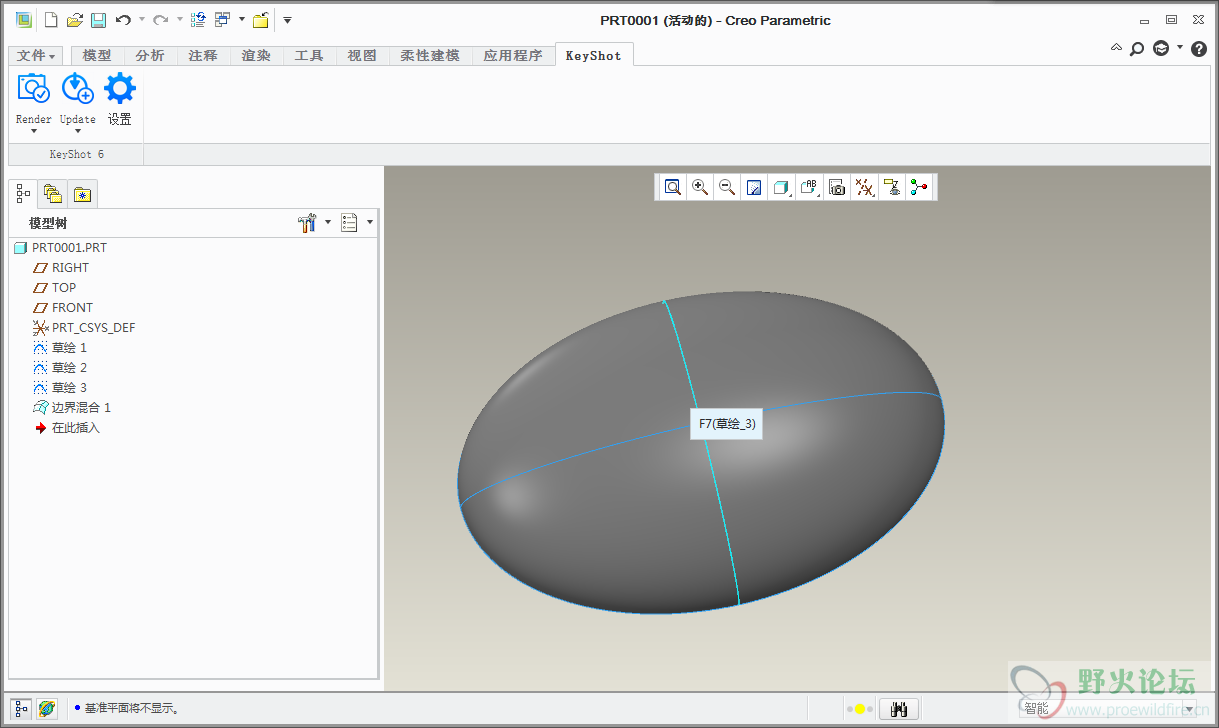Viewport: 1219px width, 728px height.
Task: Undo the last action
Action: pos(123,20)
